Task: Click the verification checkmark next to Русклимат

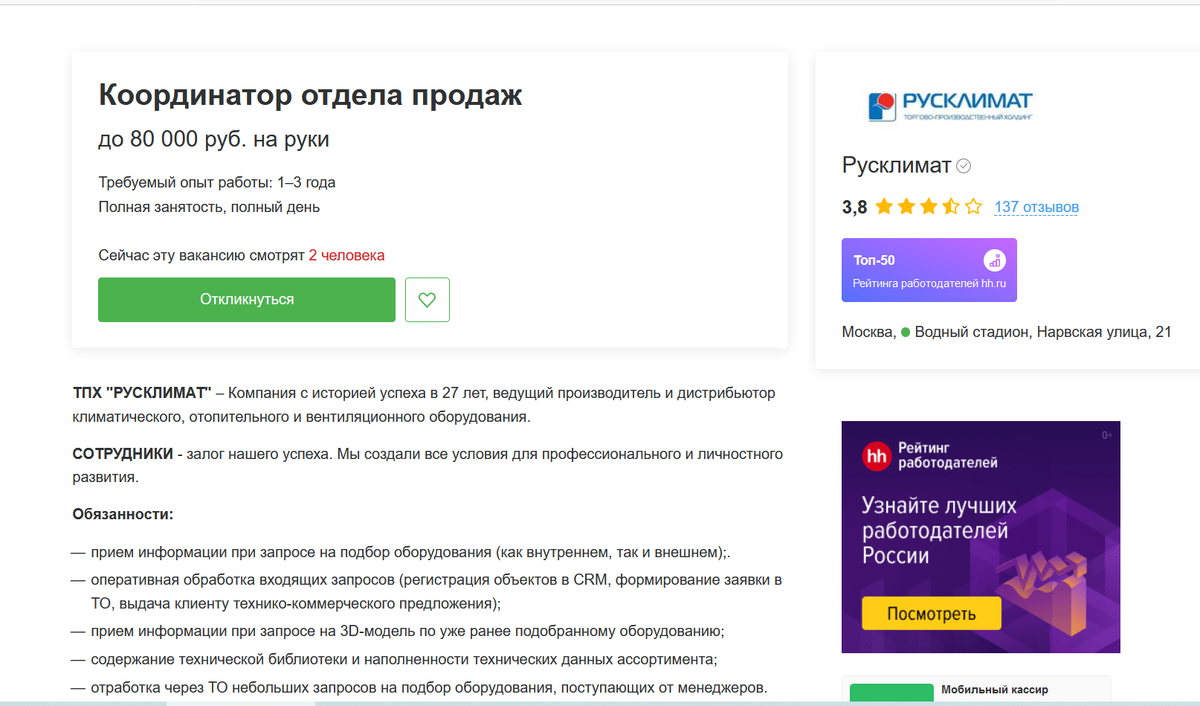Action: [x=963, y=165]
